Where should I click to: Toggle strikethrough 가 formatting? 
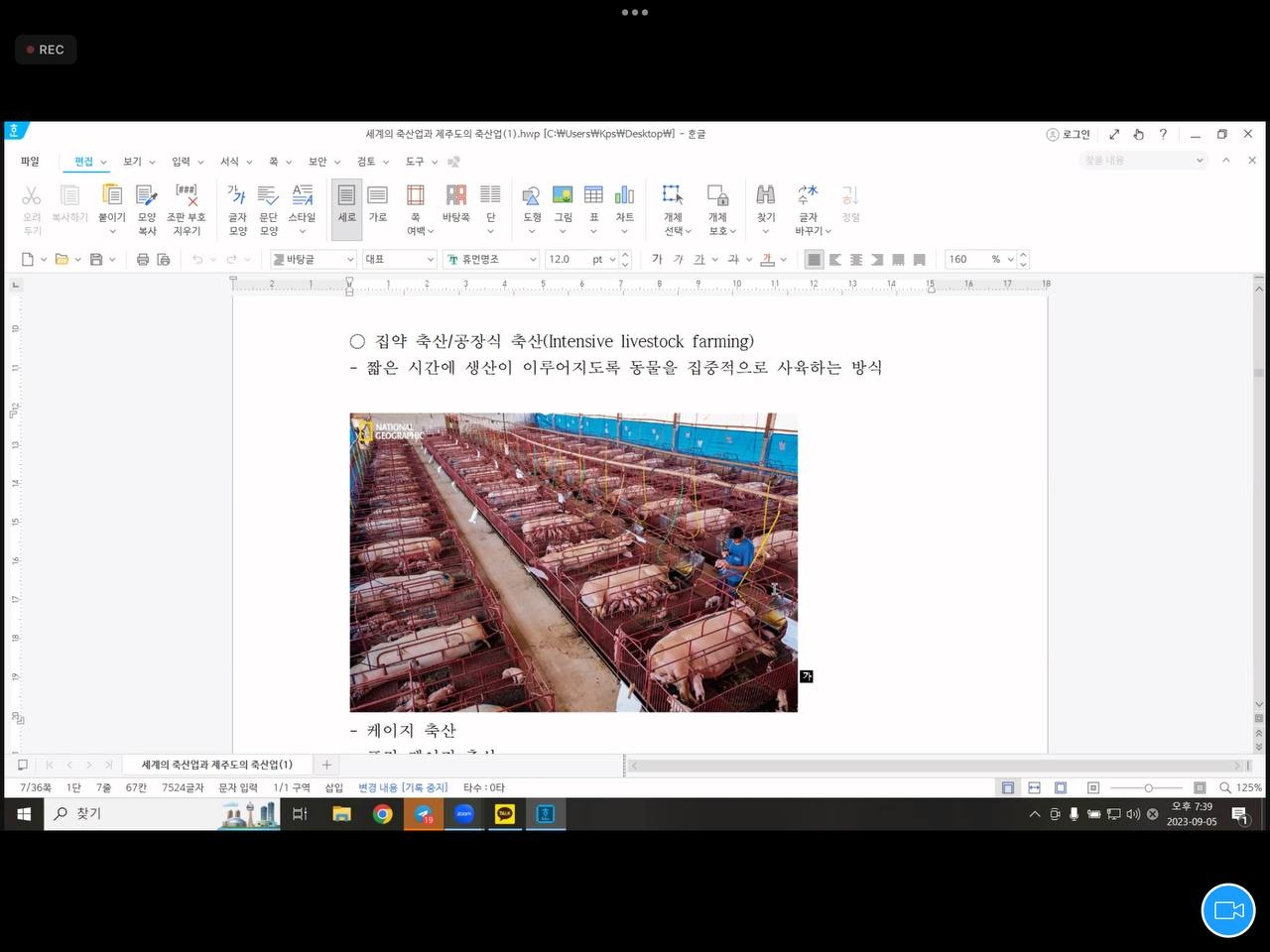[733, 260]
